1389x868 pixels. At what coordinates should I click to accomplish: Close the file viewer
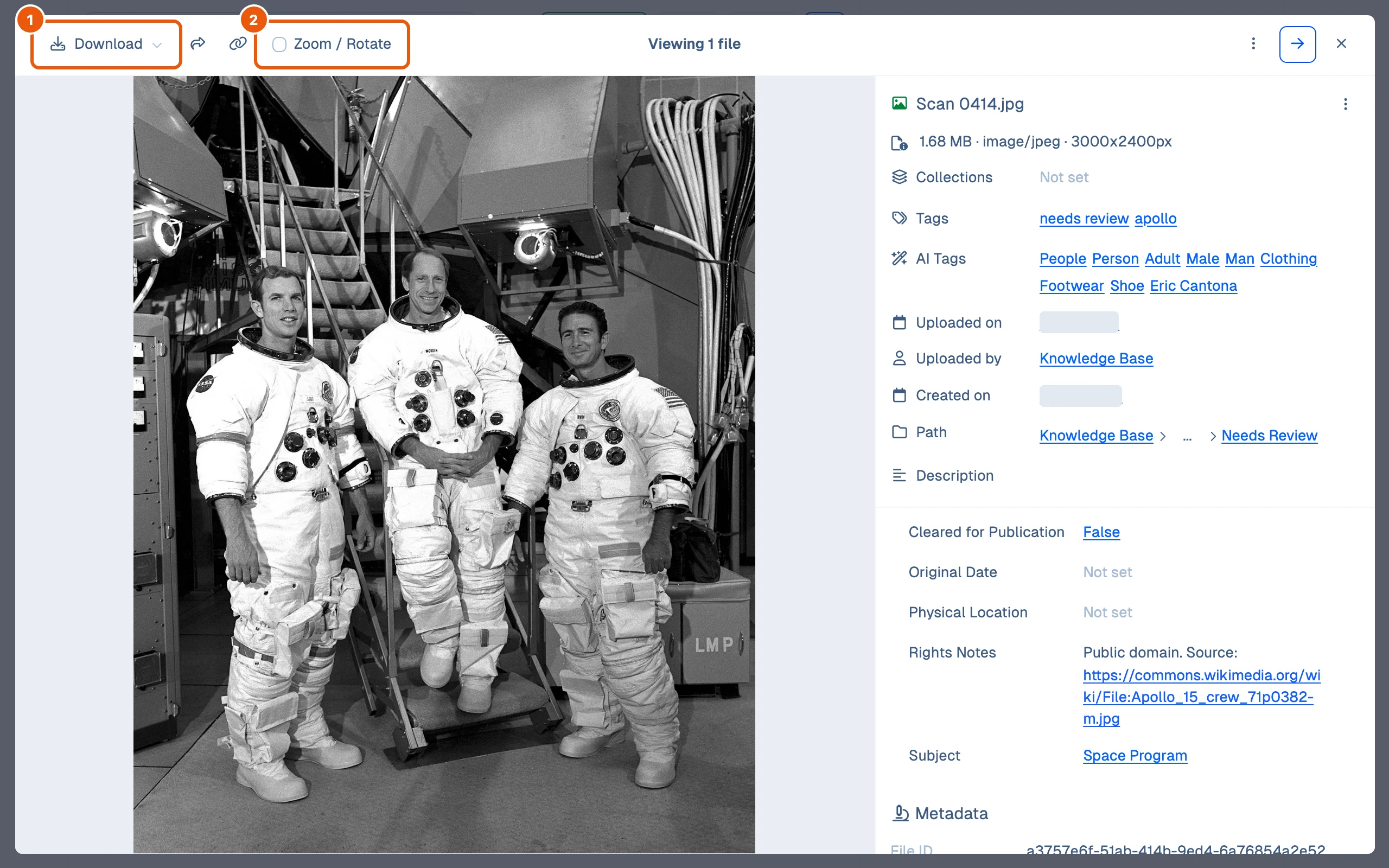coord(1341,43)
